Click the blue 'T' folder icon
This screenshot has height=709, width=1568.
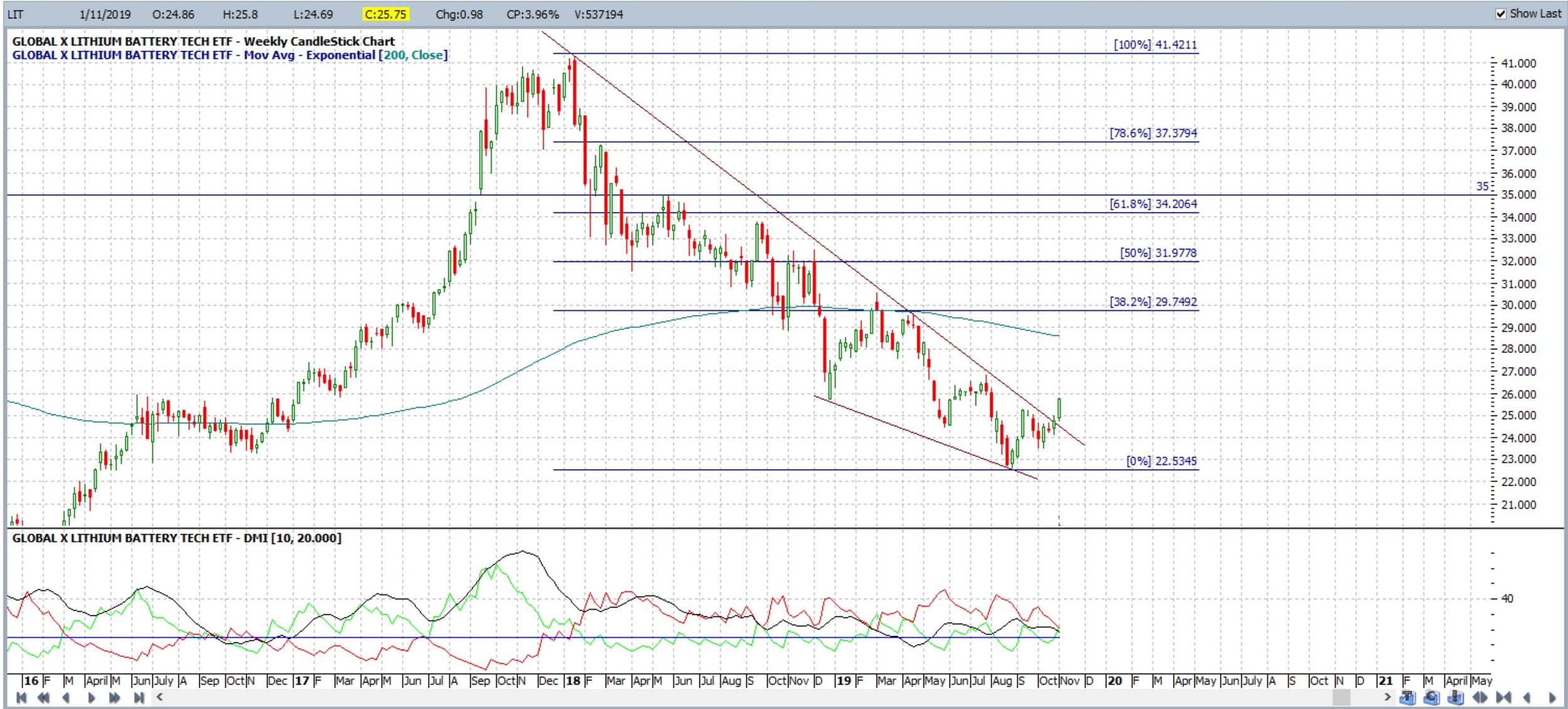pyautogui.click(x=1407, y=697)
